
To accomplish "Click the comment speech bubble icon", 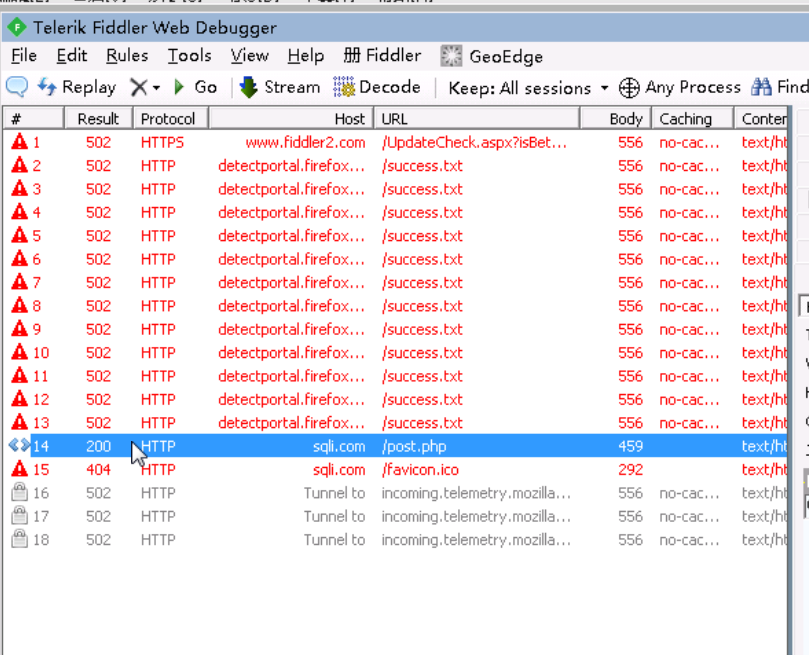I will [x=17, y=87].
